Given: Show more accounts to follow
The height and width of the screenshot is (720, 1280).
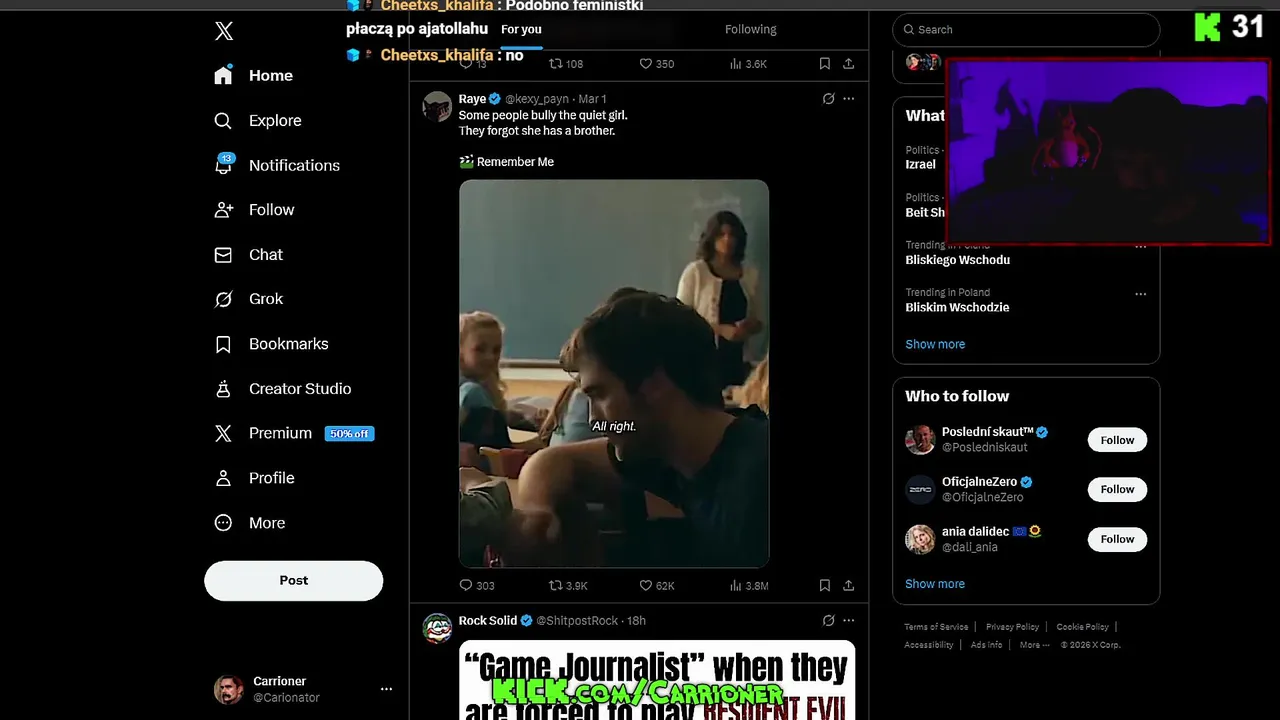Looking at the screenshot, I should (x=935, y=584).
